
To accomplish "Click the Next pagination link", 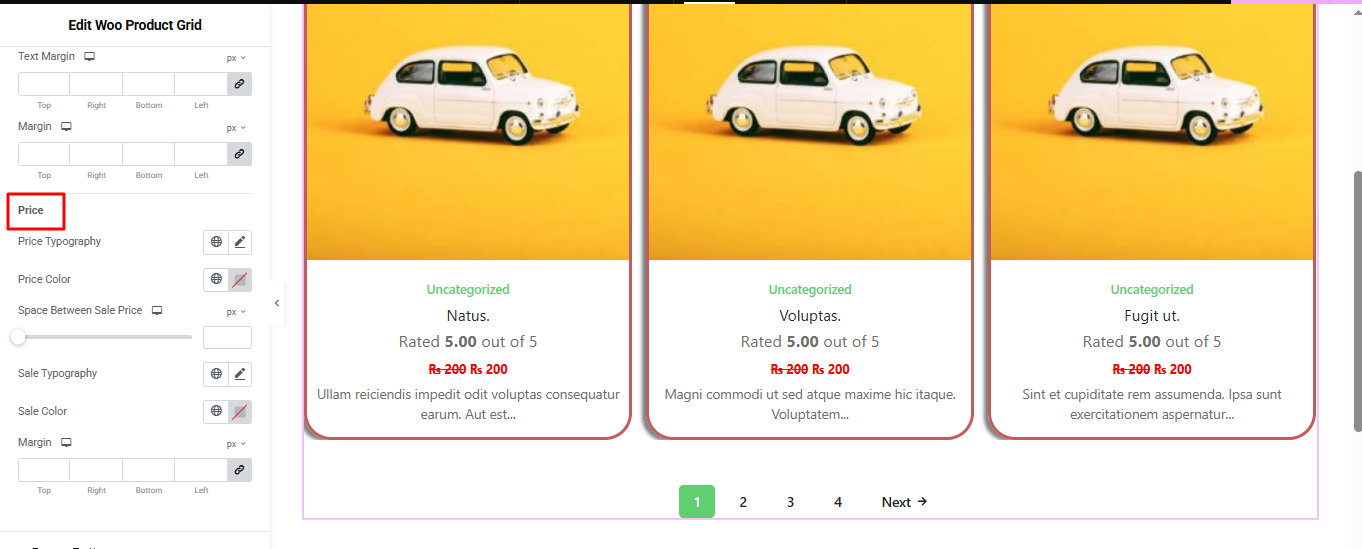I will [904, 502].
